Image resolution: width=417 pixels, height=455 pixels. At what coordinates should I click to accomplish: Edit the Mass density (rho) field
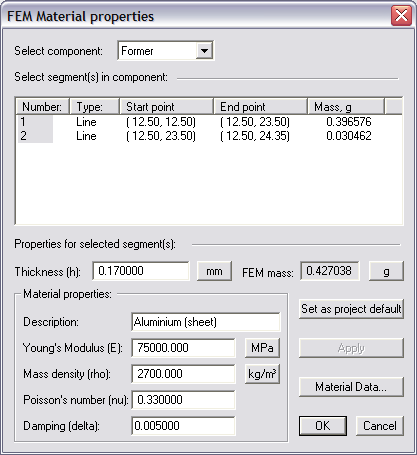tap(183, 374)
